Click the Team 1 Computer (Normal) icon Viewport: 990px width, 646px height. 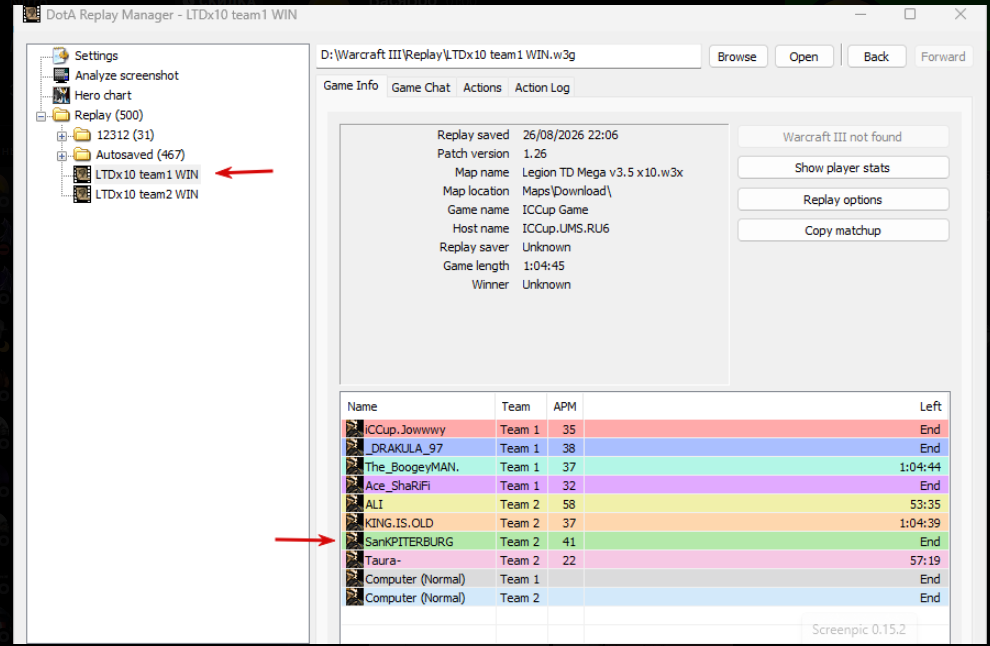(355, 578)
